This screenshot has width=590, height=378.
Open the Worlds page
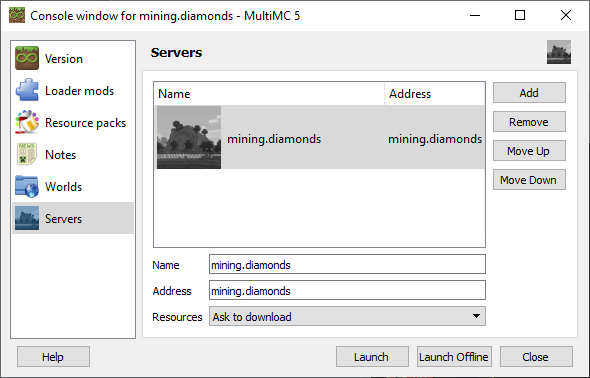coord(73,186)
